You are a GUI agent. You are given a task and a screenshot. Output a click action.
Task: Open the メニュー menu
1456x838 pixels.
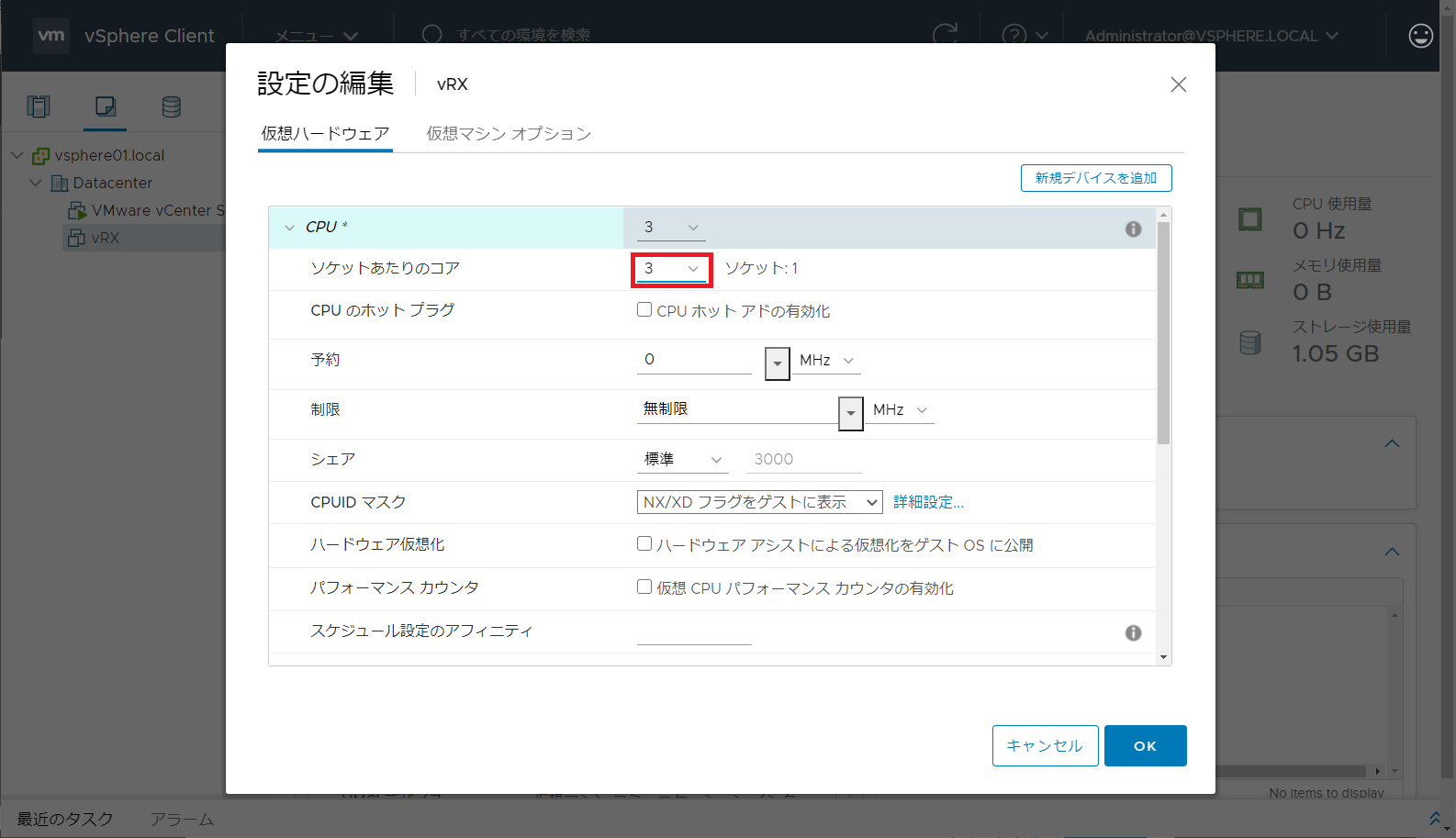tap(317, 36)
